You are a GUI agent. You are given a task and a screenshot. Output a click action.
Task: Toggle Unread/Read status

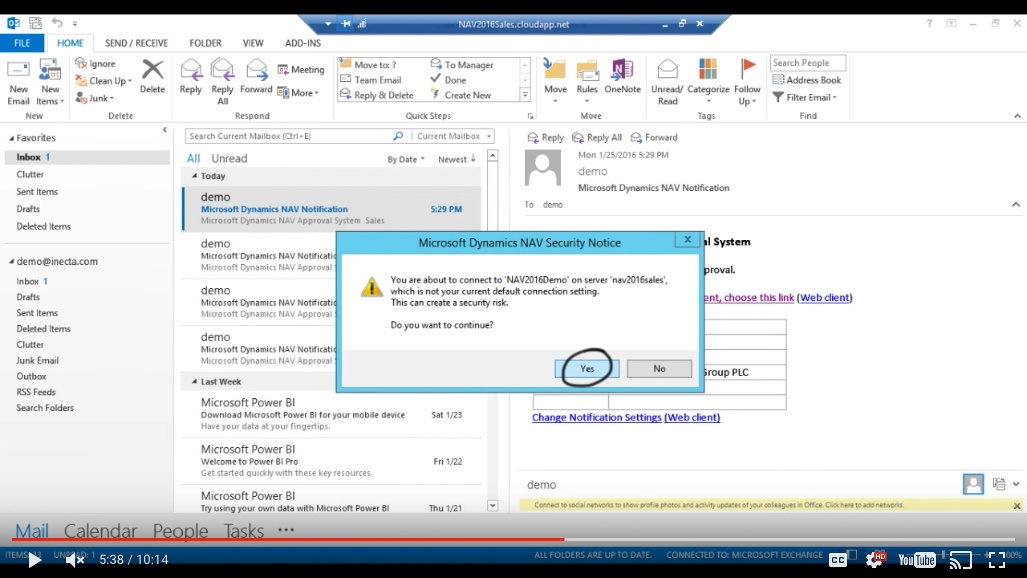pyautogui.click(x=667, y=82)
